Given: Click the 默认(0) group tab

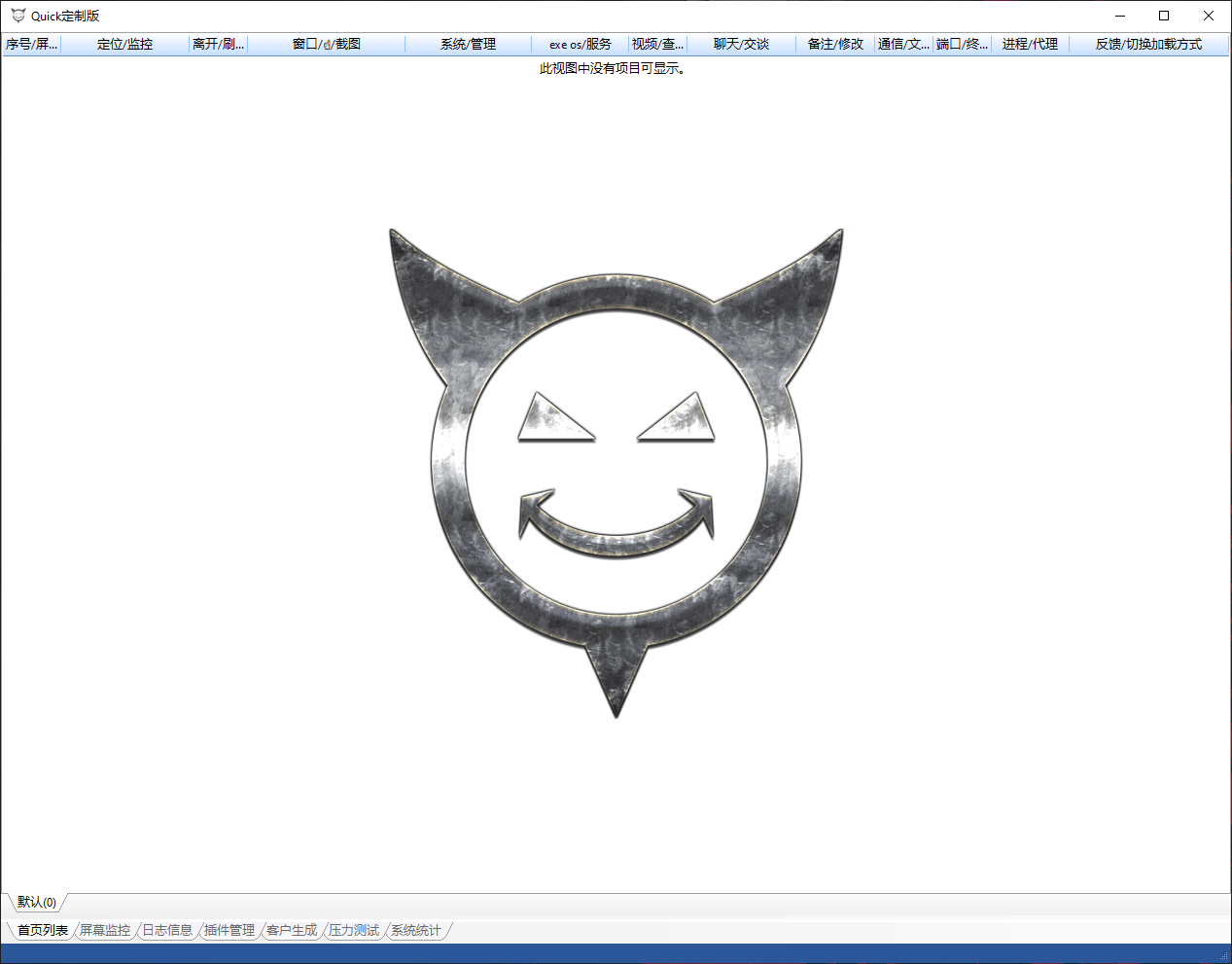Looking at the screenshot, I should point(37,902).
